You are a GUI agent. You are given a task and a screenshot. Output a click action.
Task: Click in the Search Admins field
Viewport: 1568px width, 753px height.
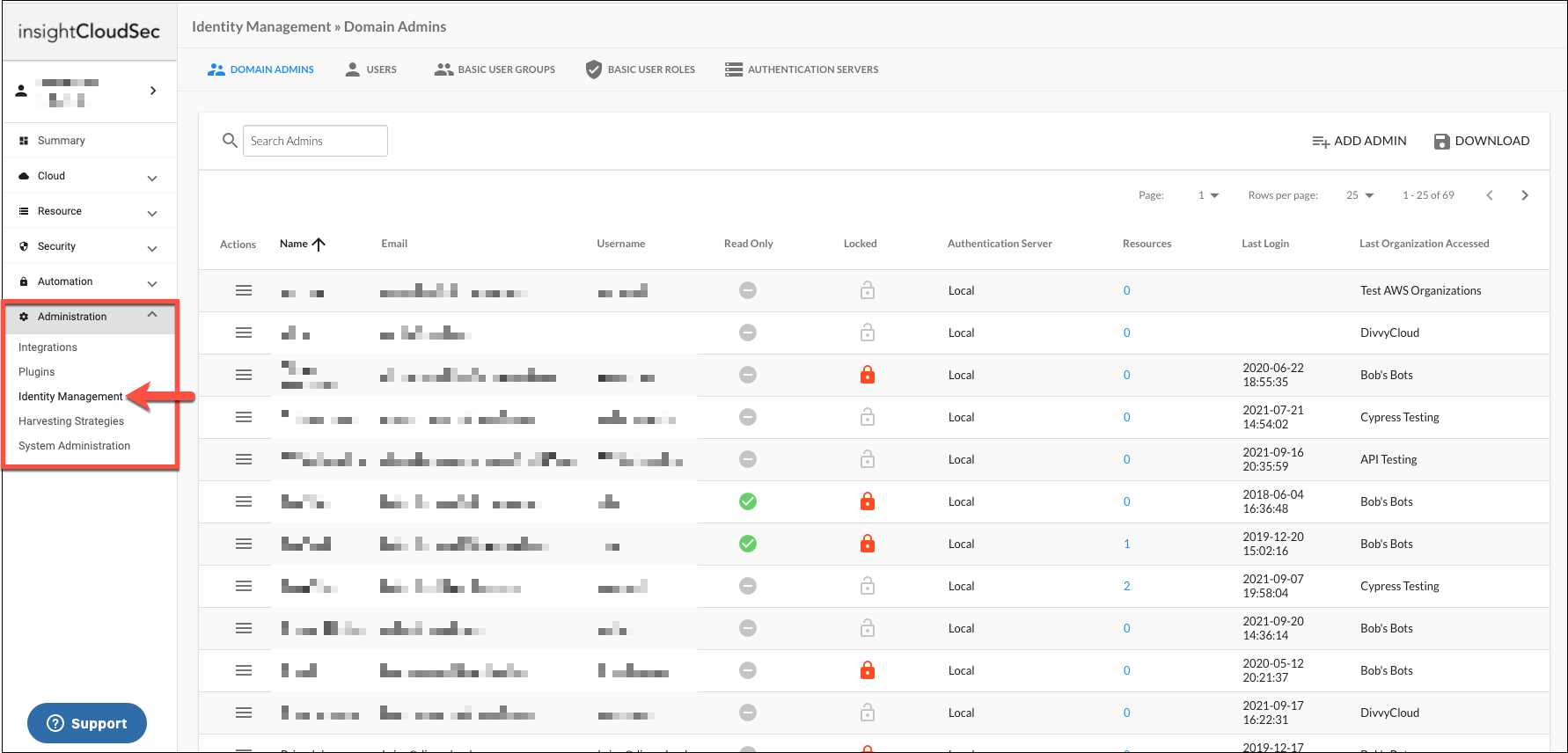[x=315, y=141]
